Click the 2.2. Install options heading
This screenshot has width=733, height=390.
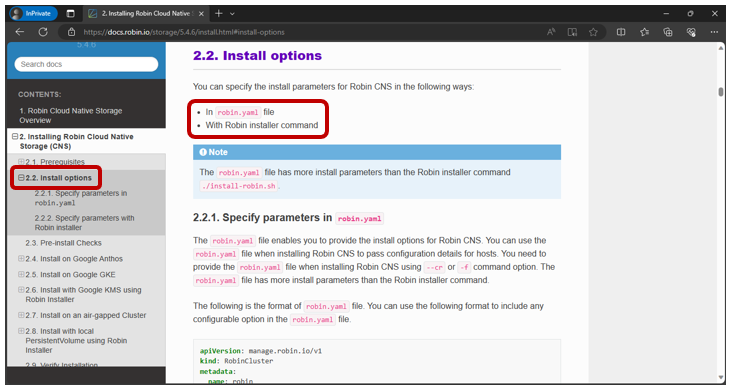(258, 56)
